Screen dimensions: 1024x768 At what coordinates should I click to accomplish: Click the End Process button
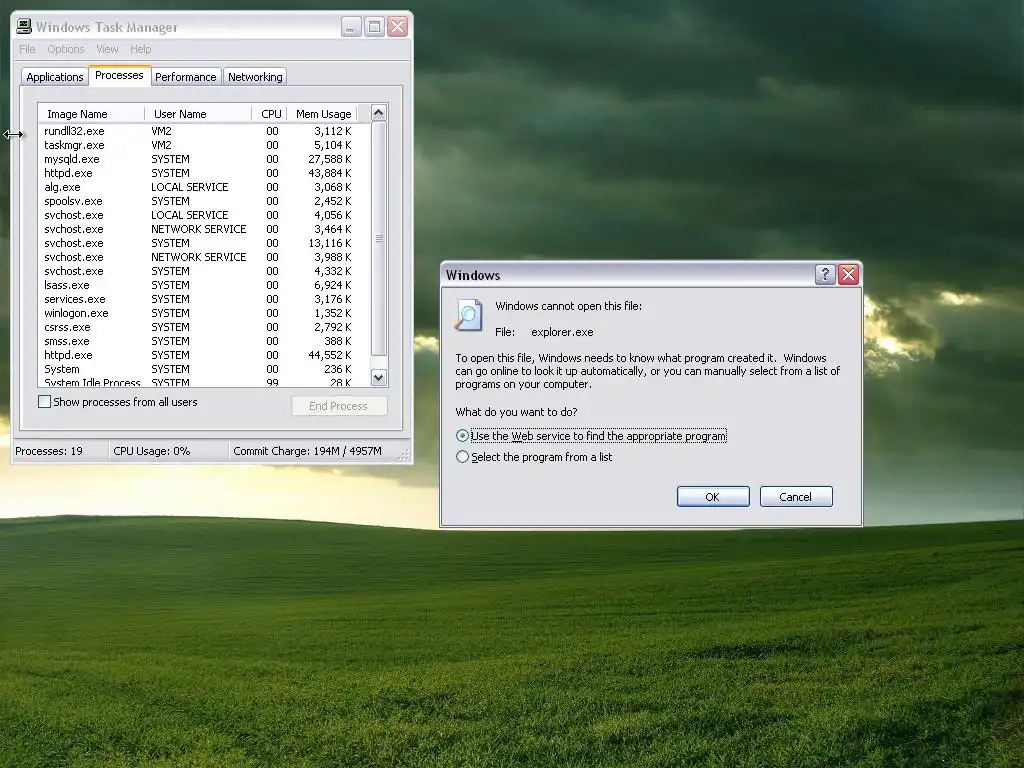(x=339, y=406)
